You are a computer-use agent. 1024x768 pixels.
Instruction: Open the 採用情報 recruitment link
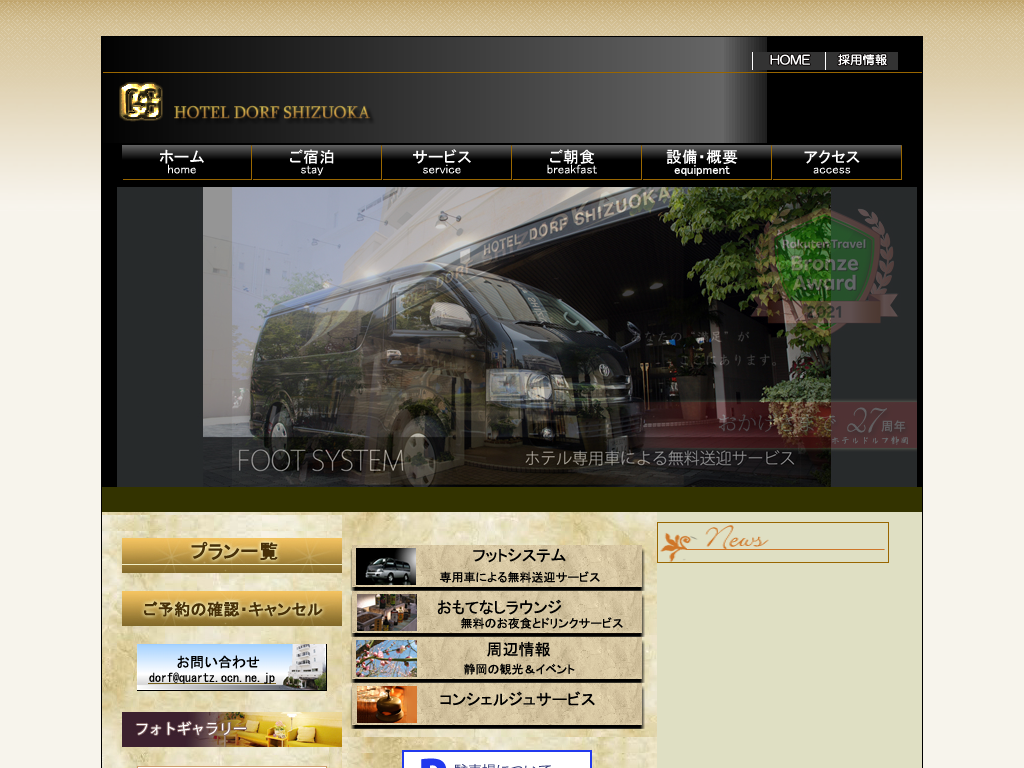click(x=862, y=60)
